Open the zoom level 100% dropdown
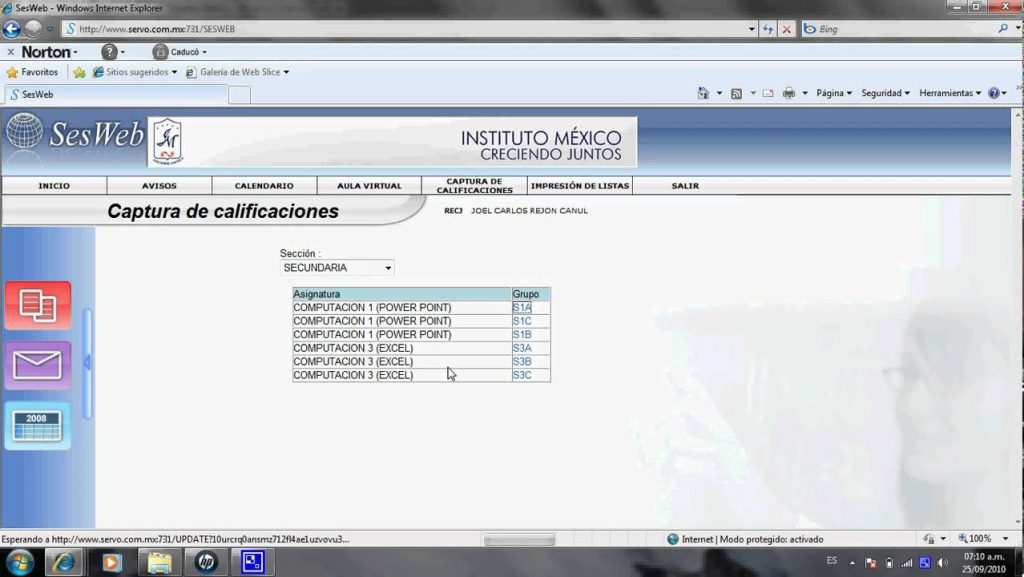 click(980, 539)
